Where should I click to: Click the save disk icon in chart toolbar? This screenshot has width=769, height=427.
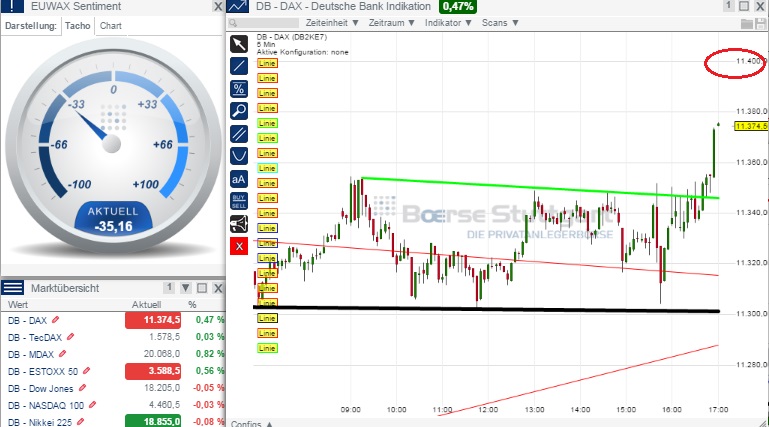(x=761, y=24)
